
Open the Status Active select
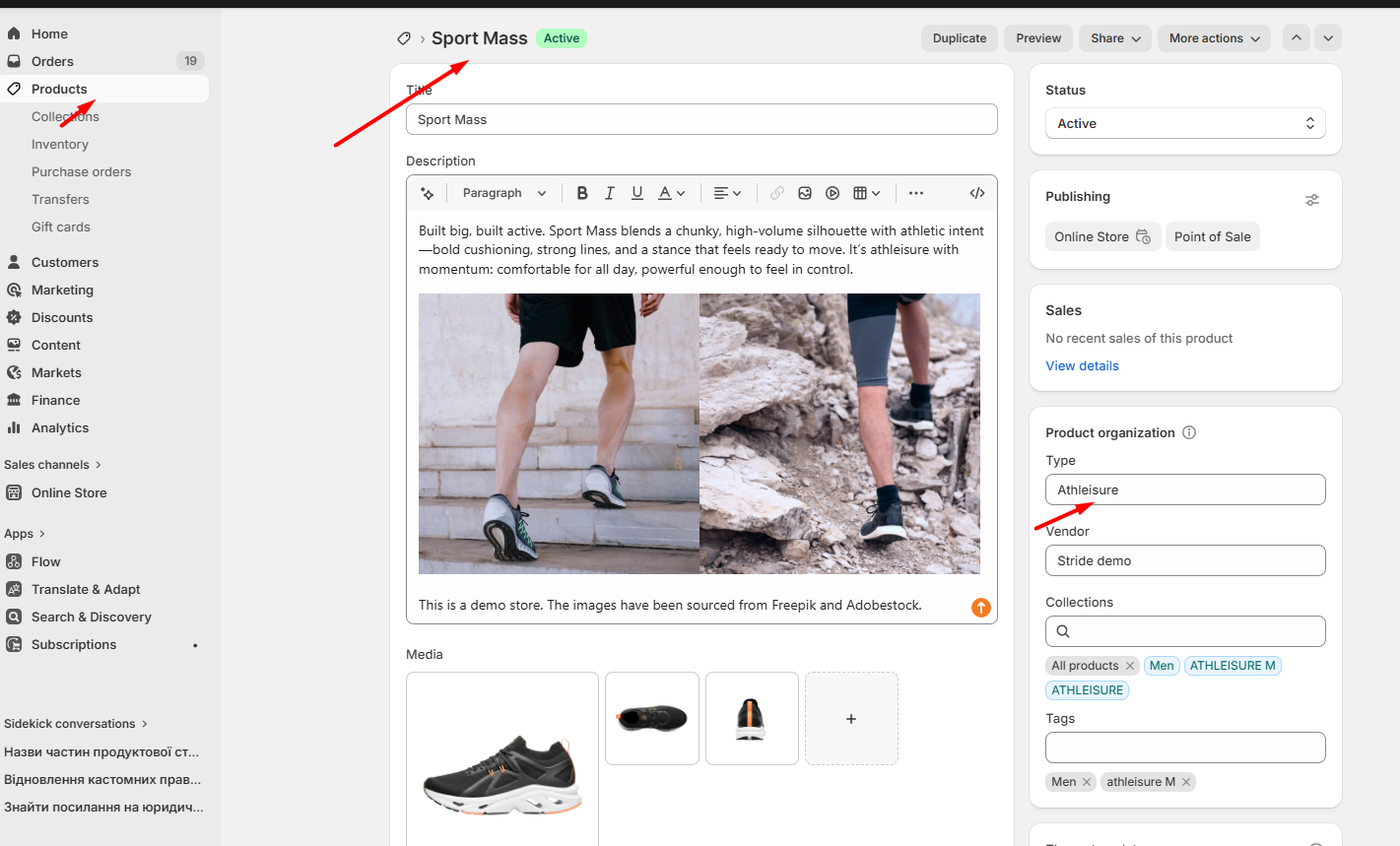point(1185,123)
